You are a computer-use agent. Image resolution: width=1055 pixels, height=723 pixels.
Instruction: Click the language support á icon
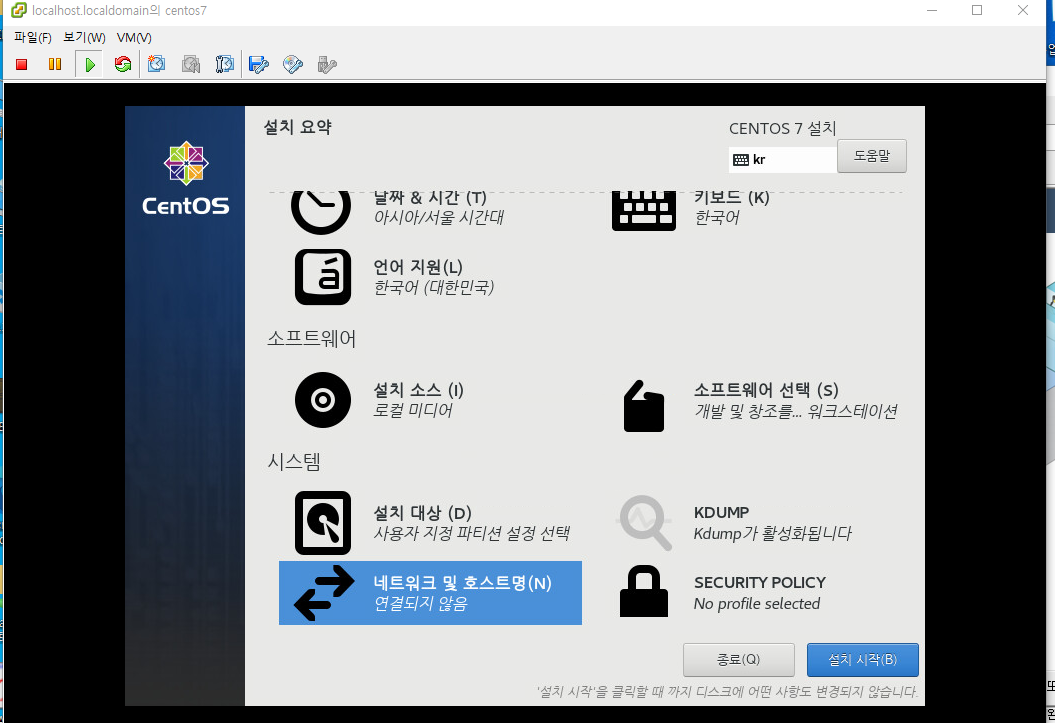point(323,277)
